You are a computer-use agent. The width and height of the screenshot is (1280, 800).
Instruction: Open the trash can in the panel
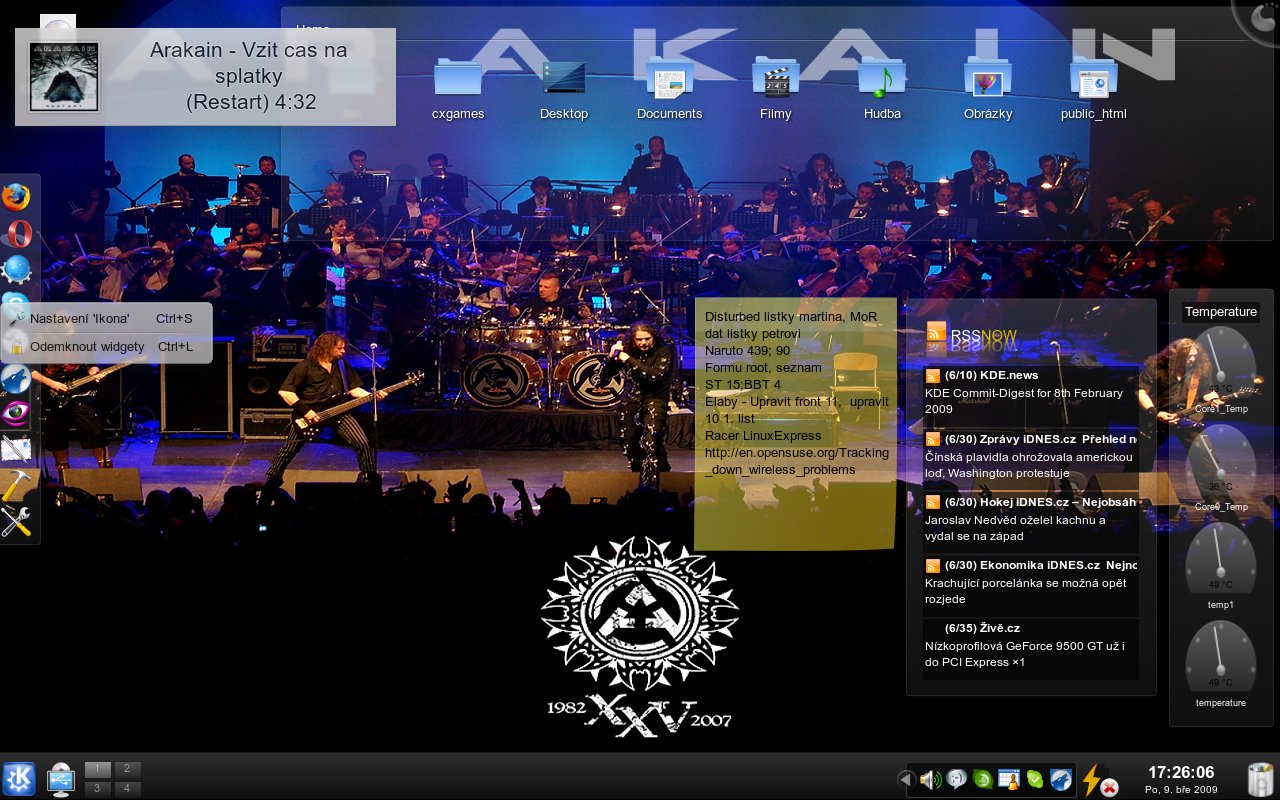point(1260,780)
